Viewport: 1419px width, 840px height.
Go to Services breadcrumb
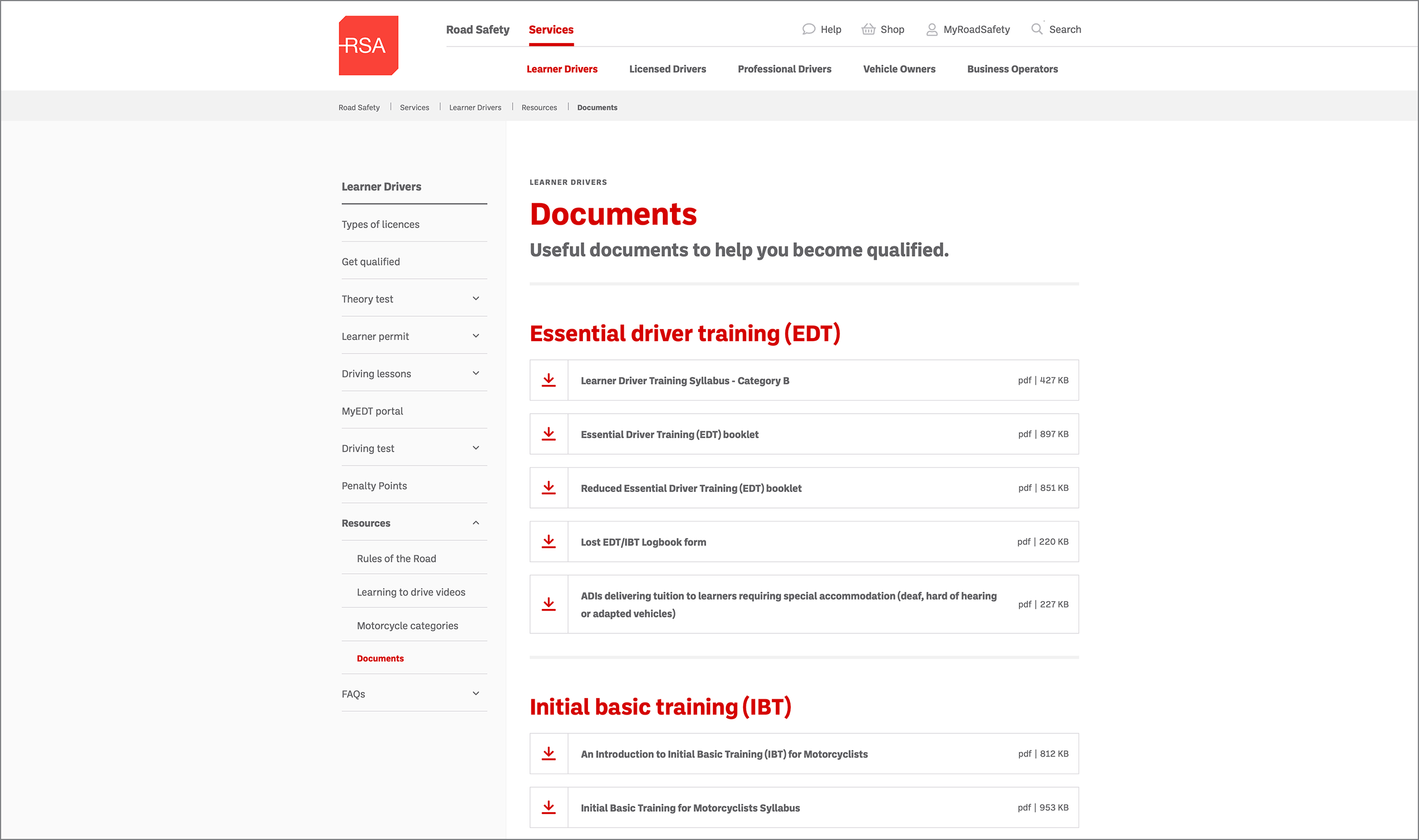pyautogui.click(x=414, y=107)
